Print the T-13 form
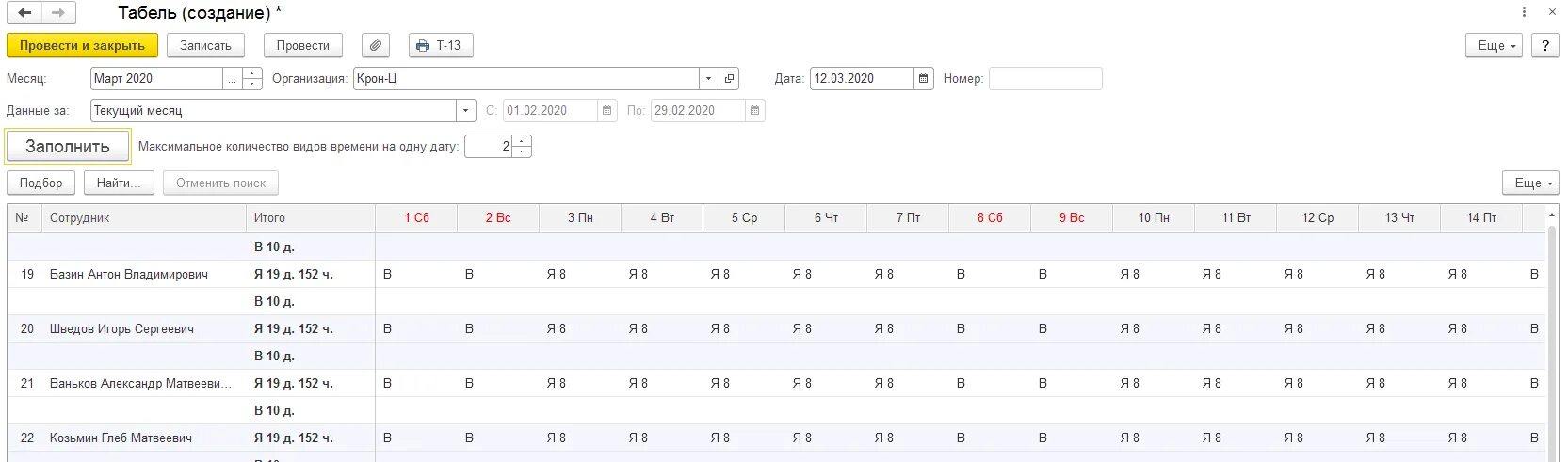This screenshot has height=462, width=1568. pyautogui.click(x=441, y=45)
